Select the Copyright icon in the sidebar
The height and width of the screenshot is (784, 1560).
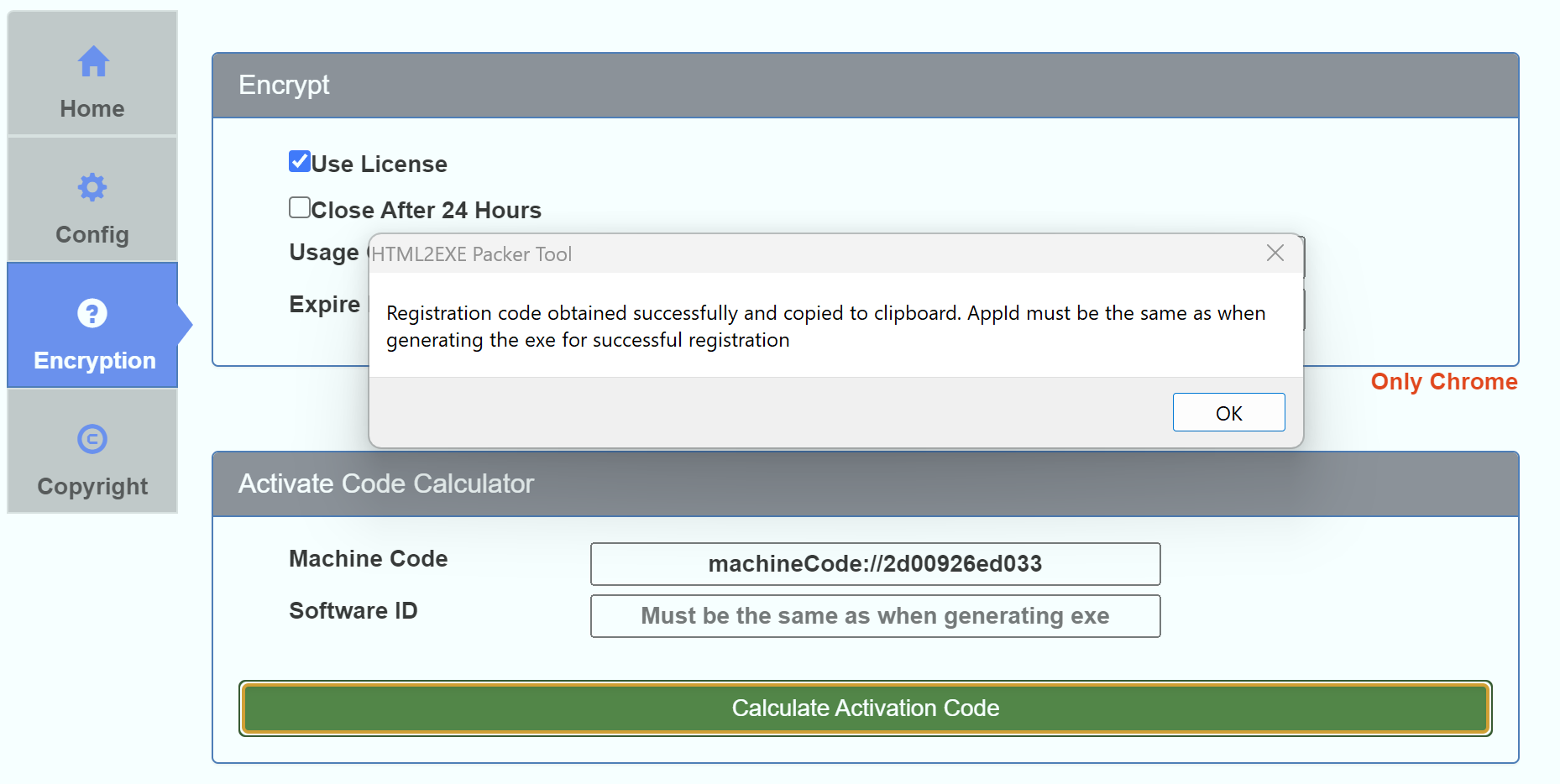[x=92, y=439]
